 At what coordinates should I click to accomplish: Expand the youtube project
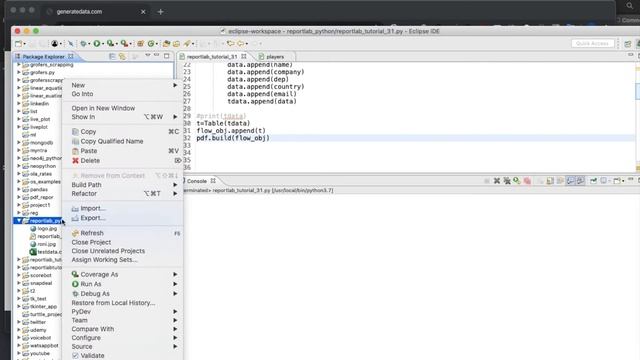(19, 353)
